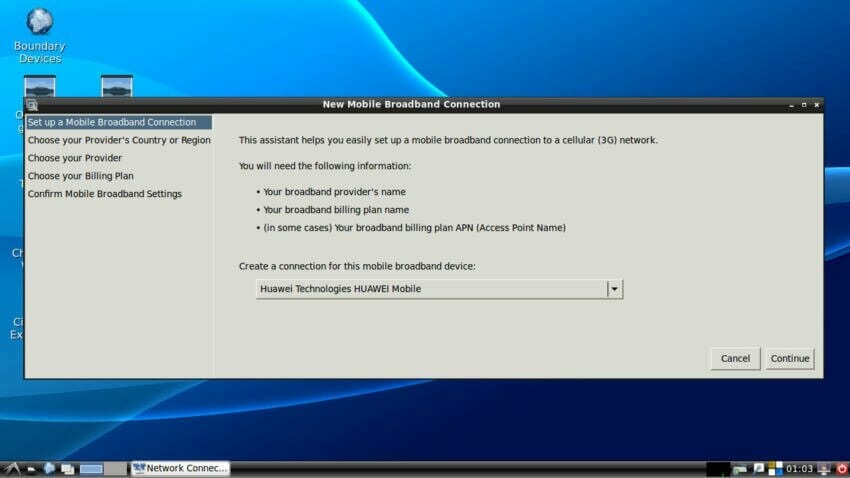Click the bullet mentioning APN (Access Point Name)
This screenshot has height=478, width=850.
414,228
